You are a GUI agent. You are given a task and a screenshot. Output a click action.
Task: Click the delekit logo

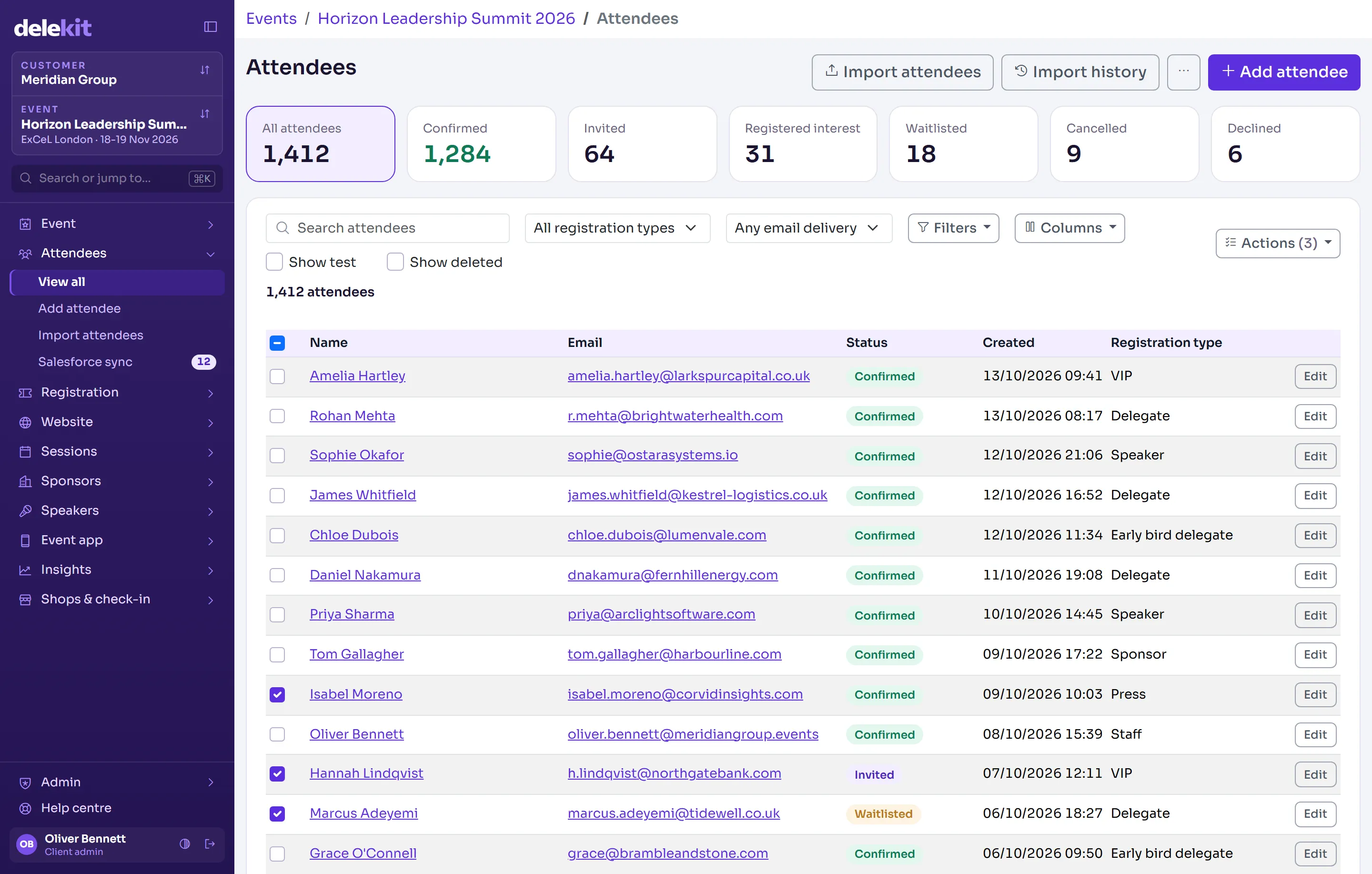coord(52,27)
